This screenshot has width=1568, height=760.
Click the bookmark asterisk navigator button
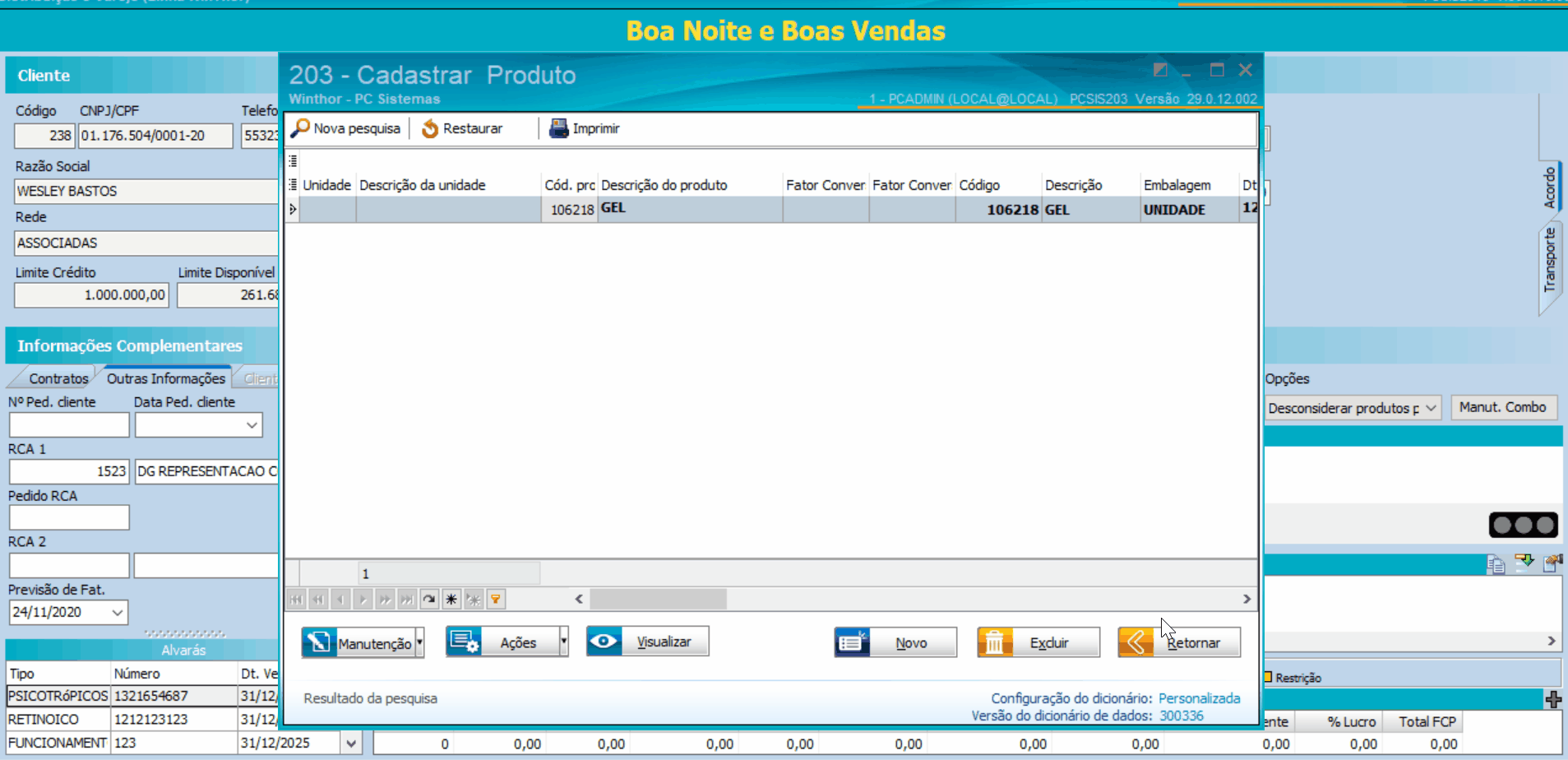point(451,600)
